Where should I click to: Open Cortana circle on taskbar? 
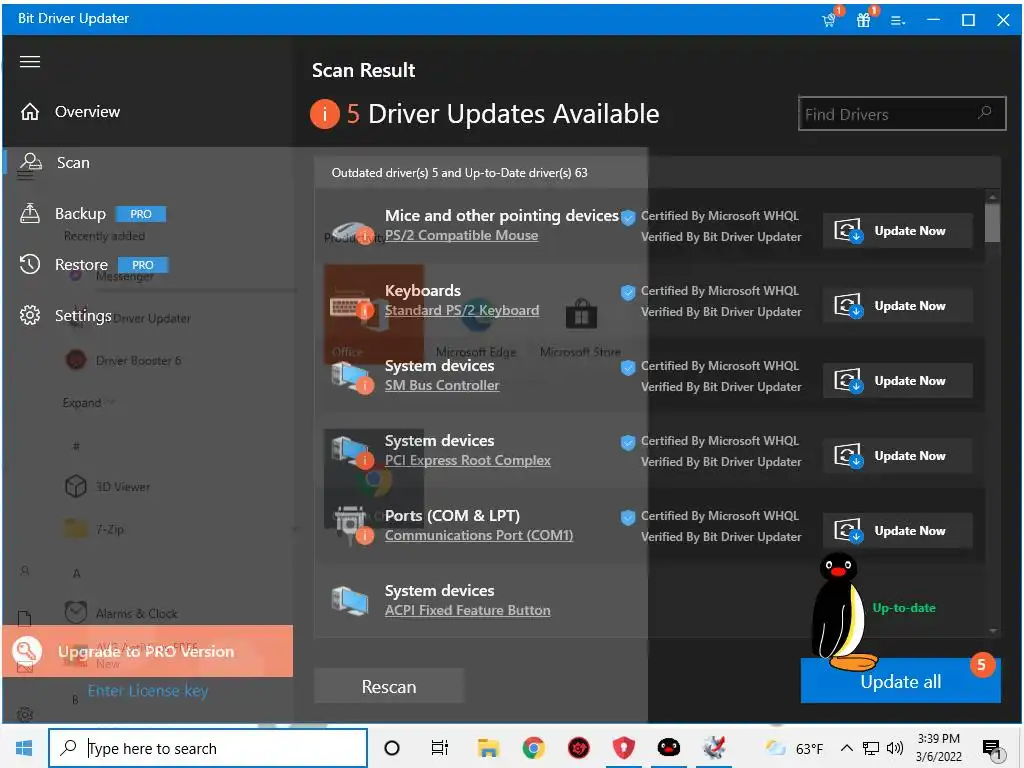[x=392, y=748]
